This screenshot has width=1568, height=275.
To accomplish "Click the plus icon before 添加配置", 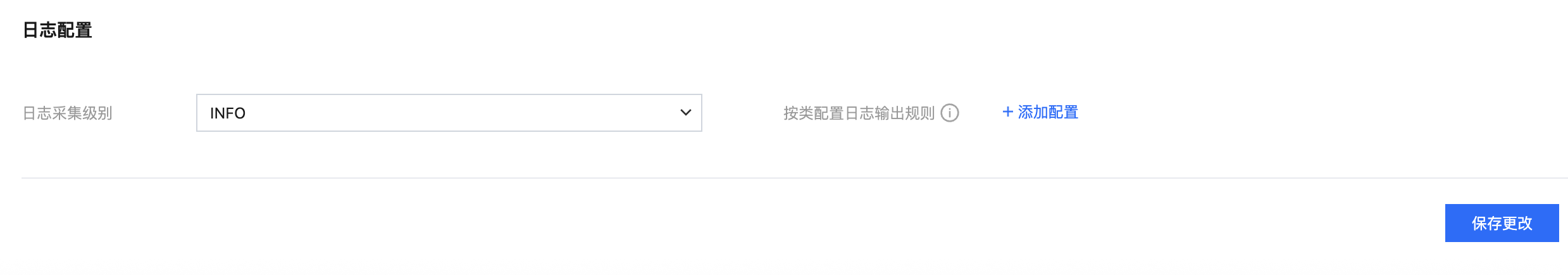I will click(1008, 112).
